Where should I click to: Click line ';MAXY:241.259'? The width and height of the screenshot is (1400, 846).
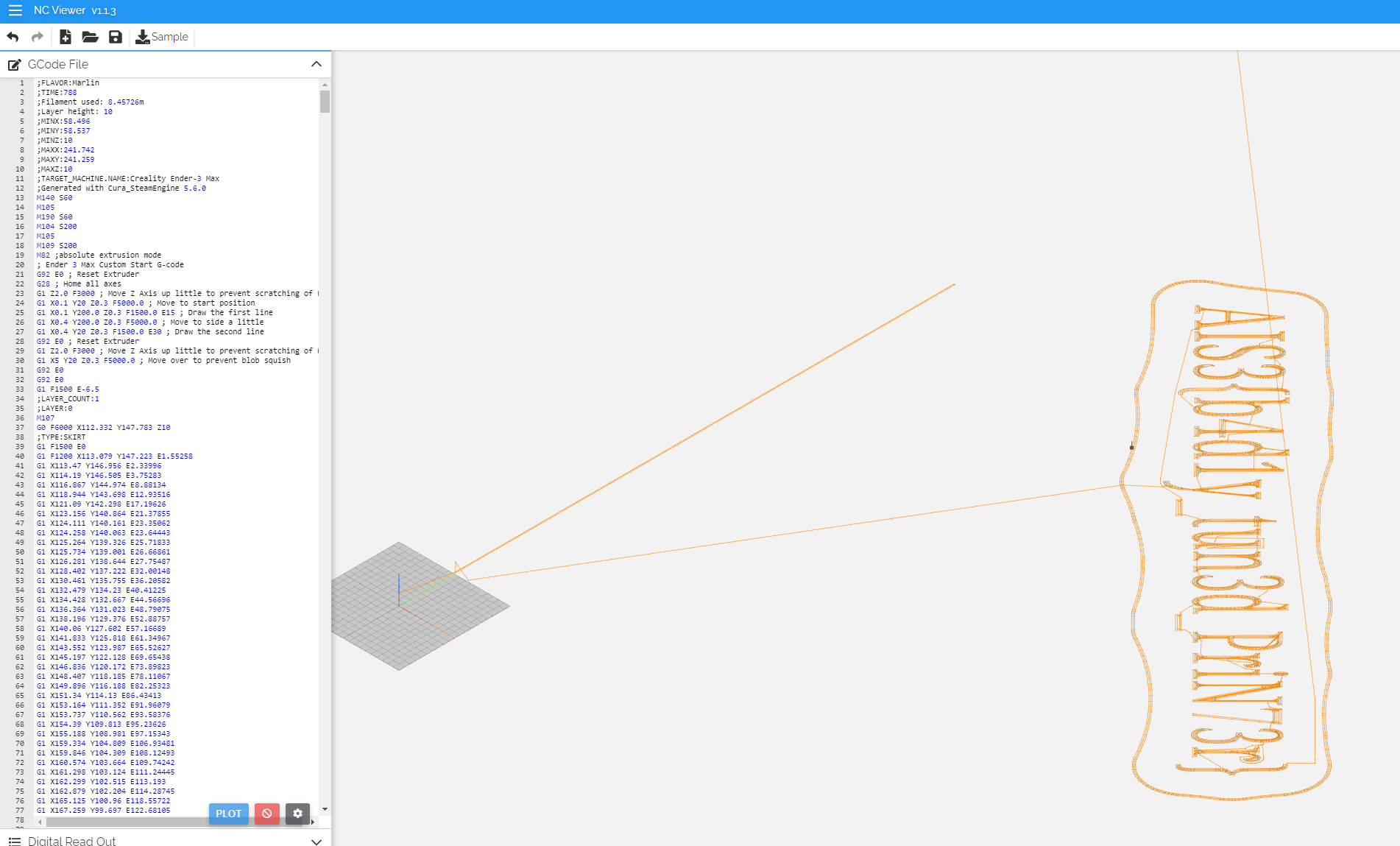click(66, 160)
